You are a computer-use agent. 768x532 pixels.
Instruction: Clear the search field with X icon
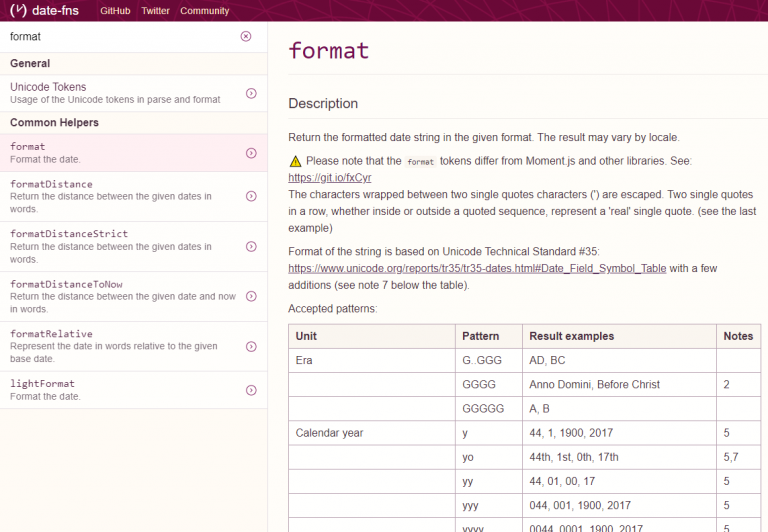[x=246, y=36]
